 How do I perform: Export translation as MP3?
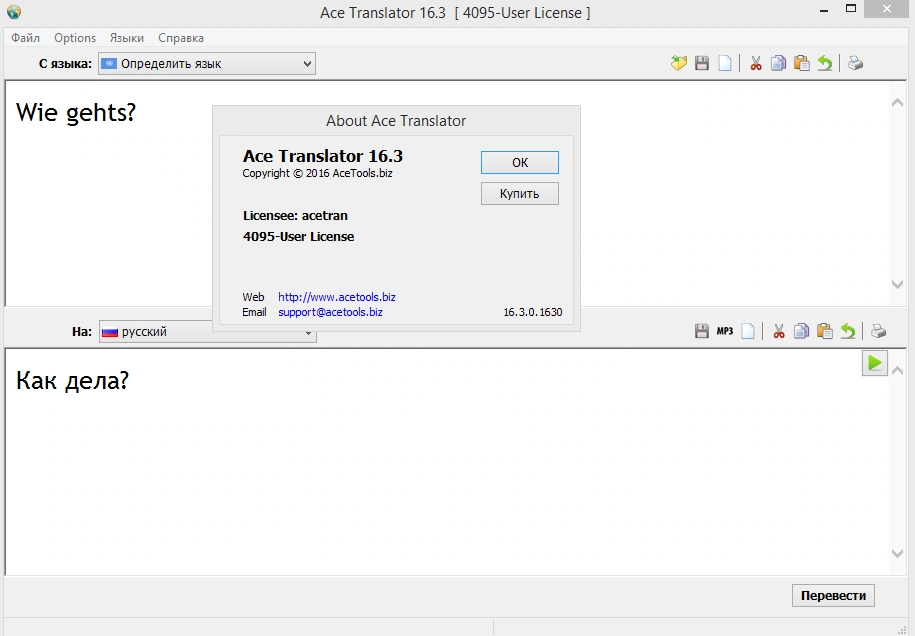click(725, 331)
